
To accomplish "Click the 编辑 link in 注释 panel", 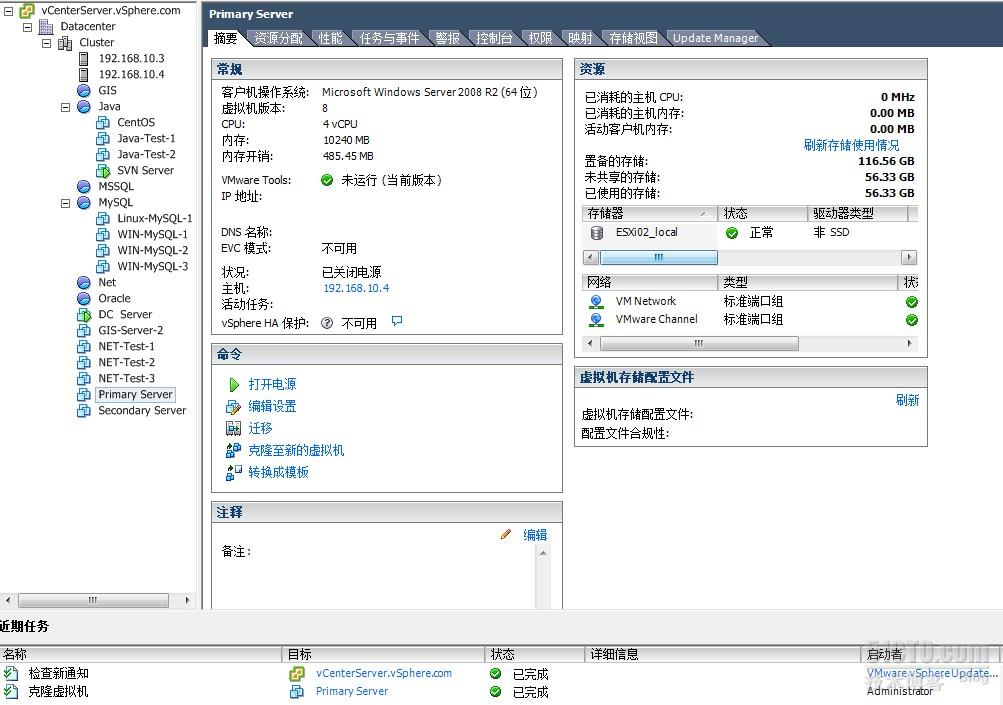I will point(535,535).
